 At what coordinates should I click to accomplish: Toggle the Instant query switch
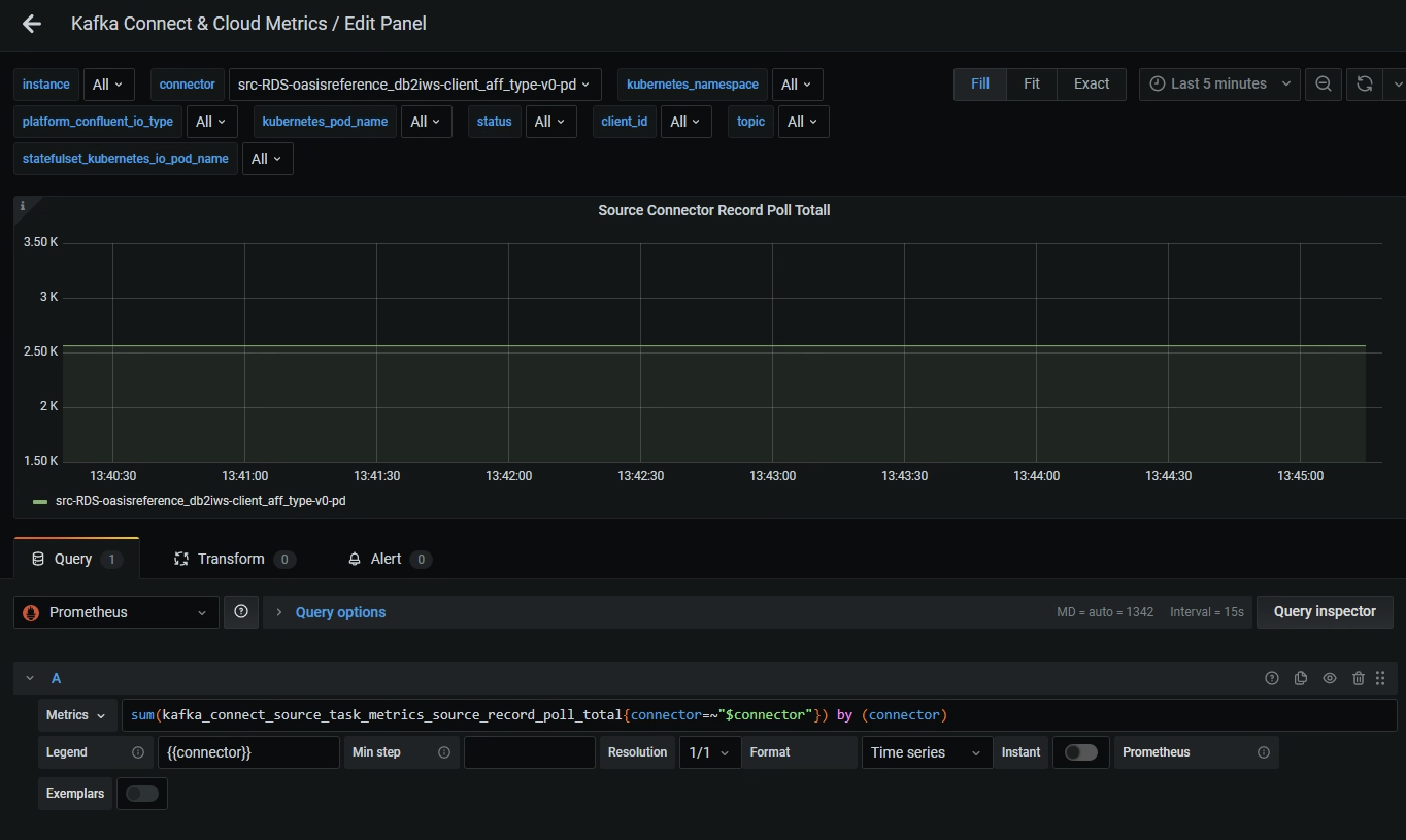coord(1081,752)
